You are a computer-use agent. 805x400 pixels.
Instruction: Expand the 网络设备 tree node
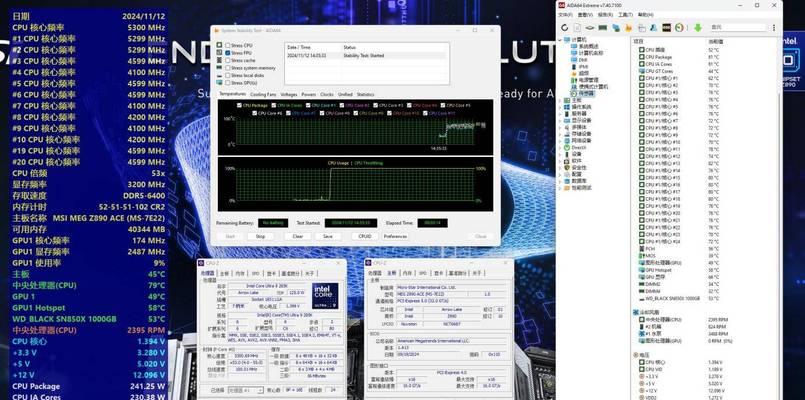(560, 141)
